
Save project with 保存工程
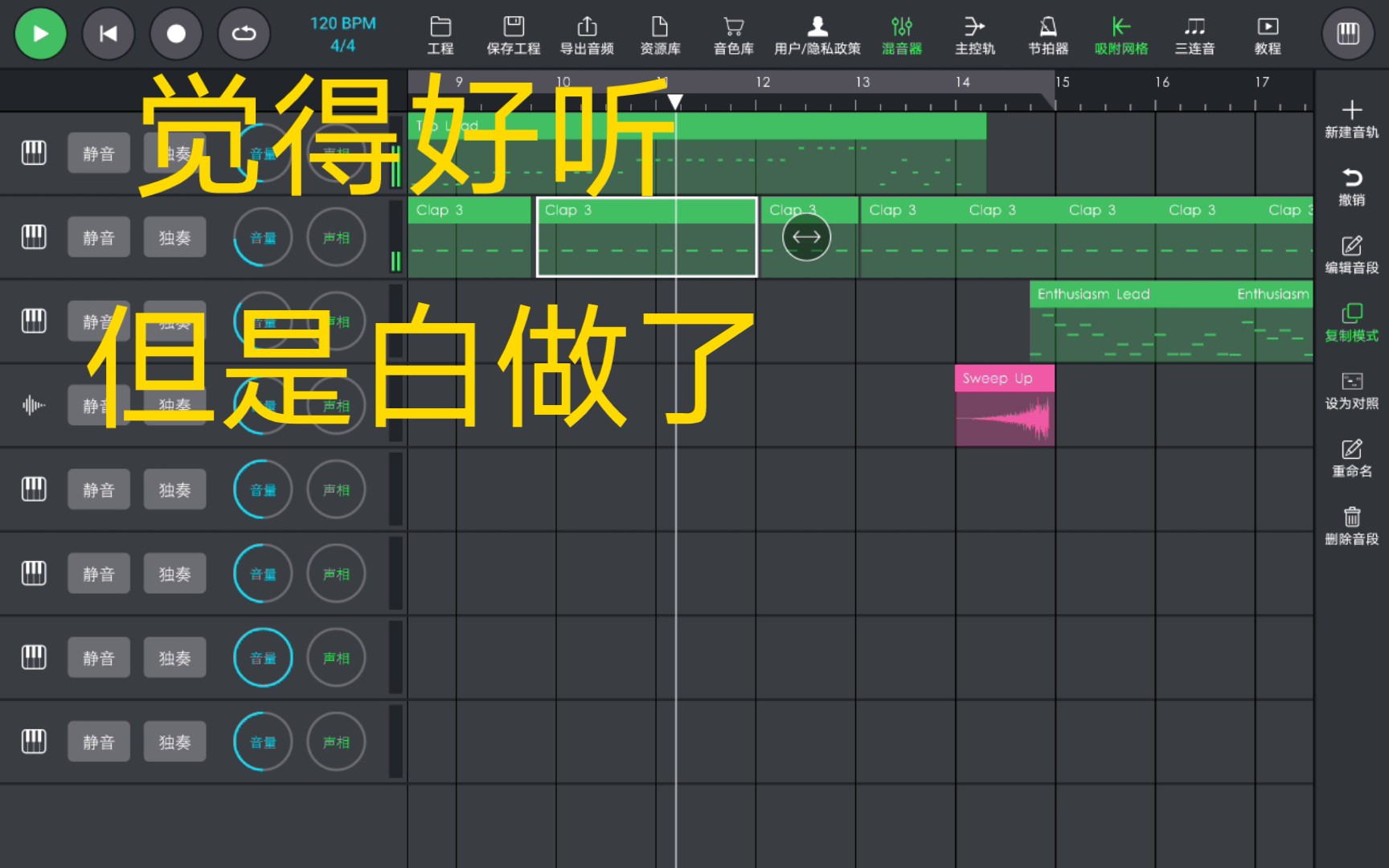(514, 36)
